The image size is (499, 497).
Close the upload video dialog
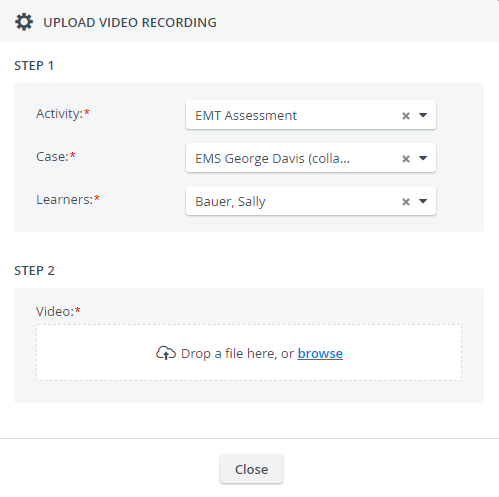pos(251,469)
